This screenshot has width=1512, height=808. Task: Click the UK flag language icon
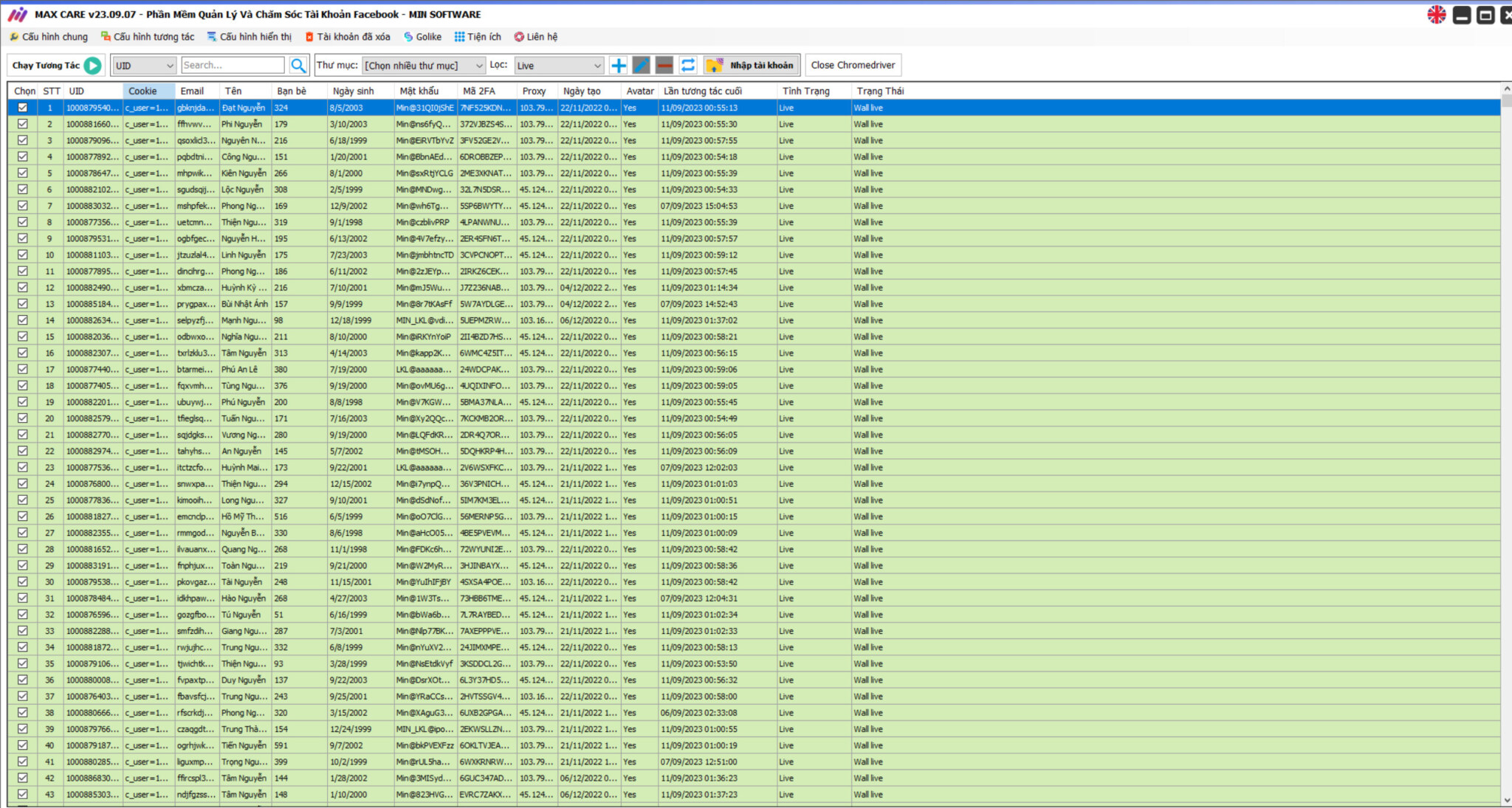1437,15
